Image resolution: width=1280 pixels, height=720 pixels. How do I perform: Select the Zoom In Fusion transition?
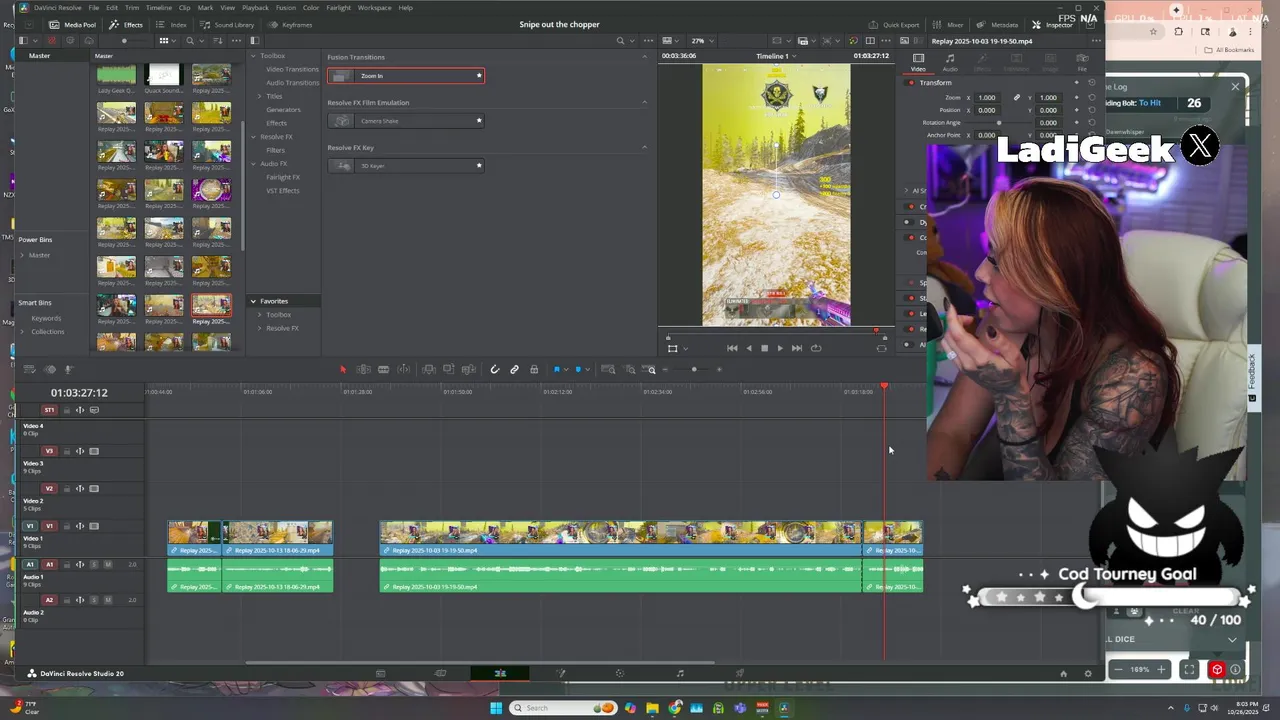405,76
